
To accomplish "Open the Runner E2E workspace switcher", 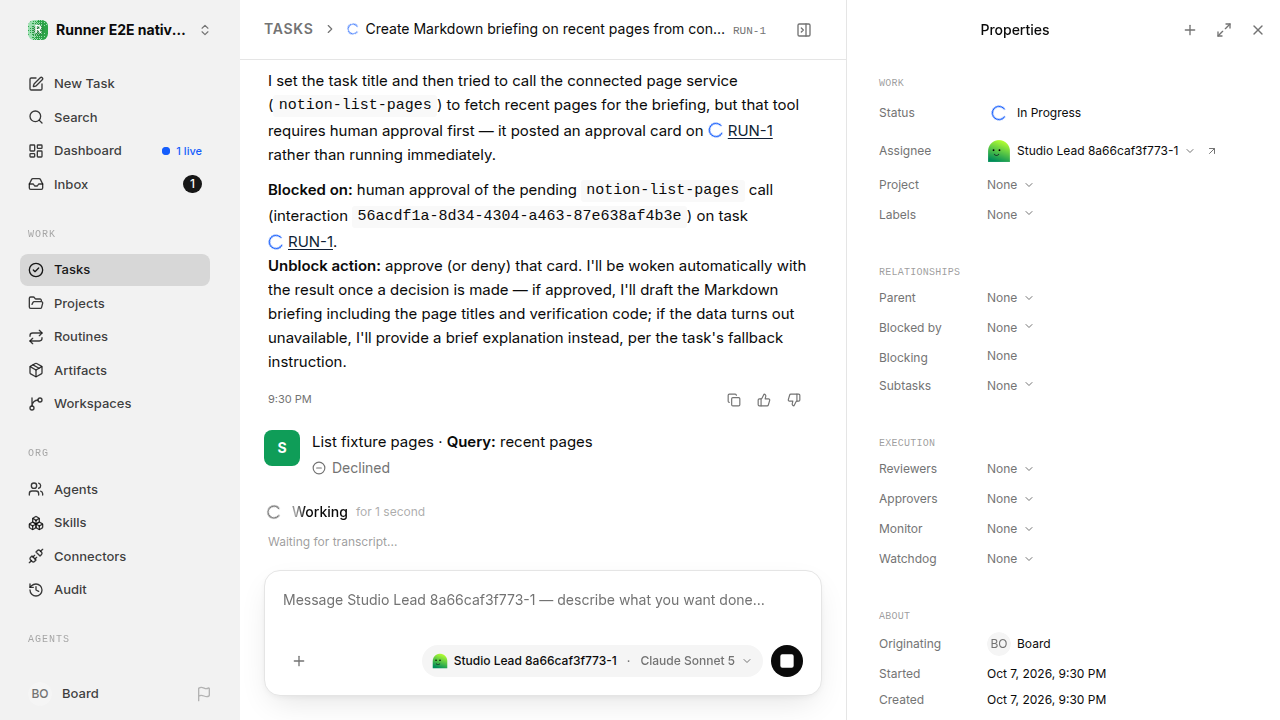I will 120,30.
